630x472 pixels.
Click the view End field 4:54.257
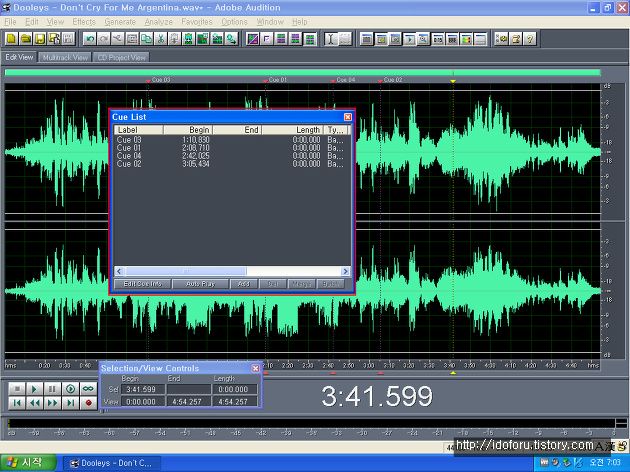point(189,401)
